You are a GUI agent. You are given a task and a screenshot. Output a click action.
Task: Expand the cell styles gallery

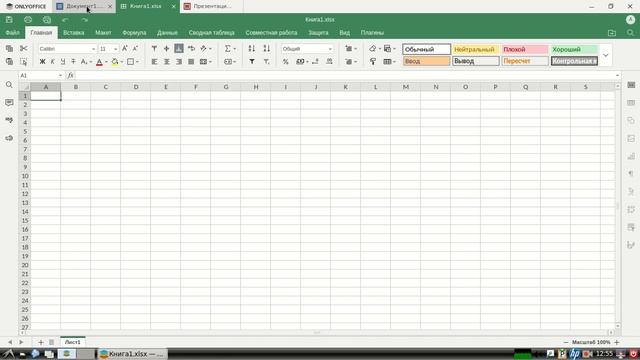(606, 55)
